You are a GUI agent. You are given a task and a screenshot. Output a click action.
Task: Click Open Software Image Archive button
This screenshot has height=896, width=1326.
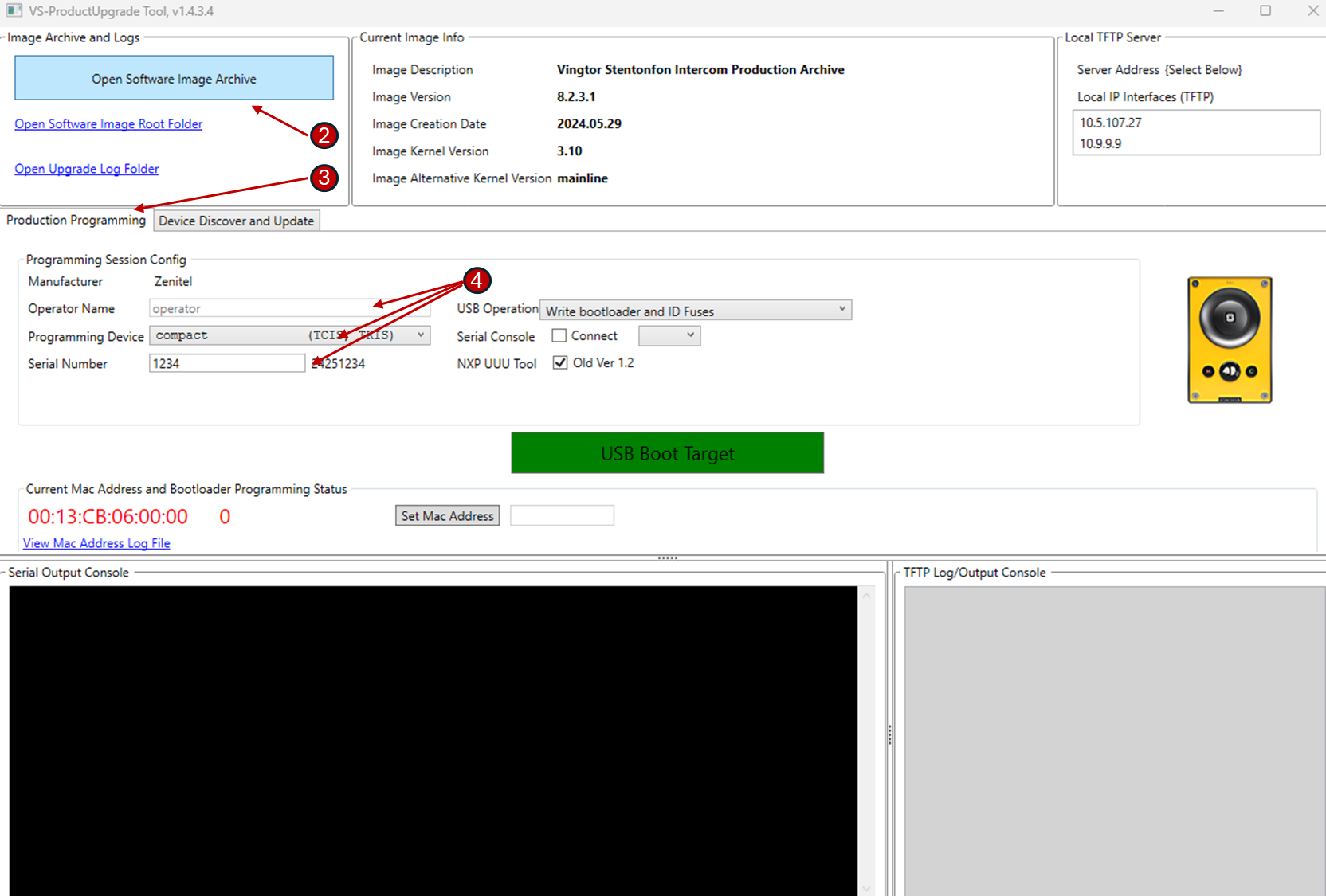click(174, 79)
